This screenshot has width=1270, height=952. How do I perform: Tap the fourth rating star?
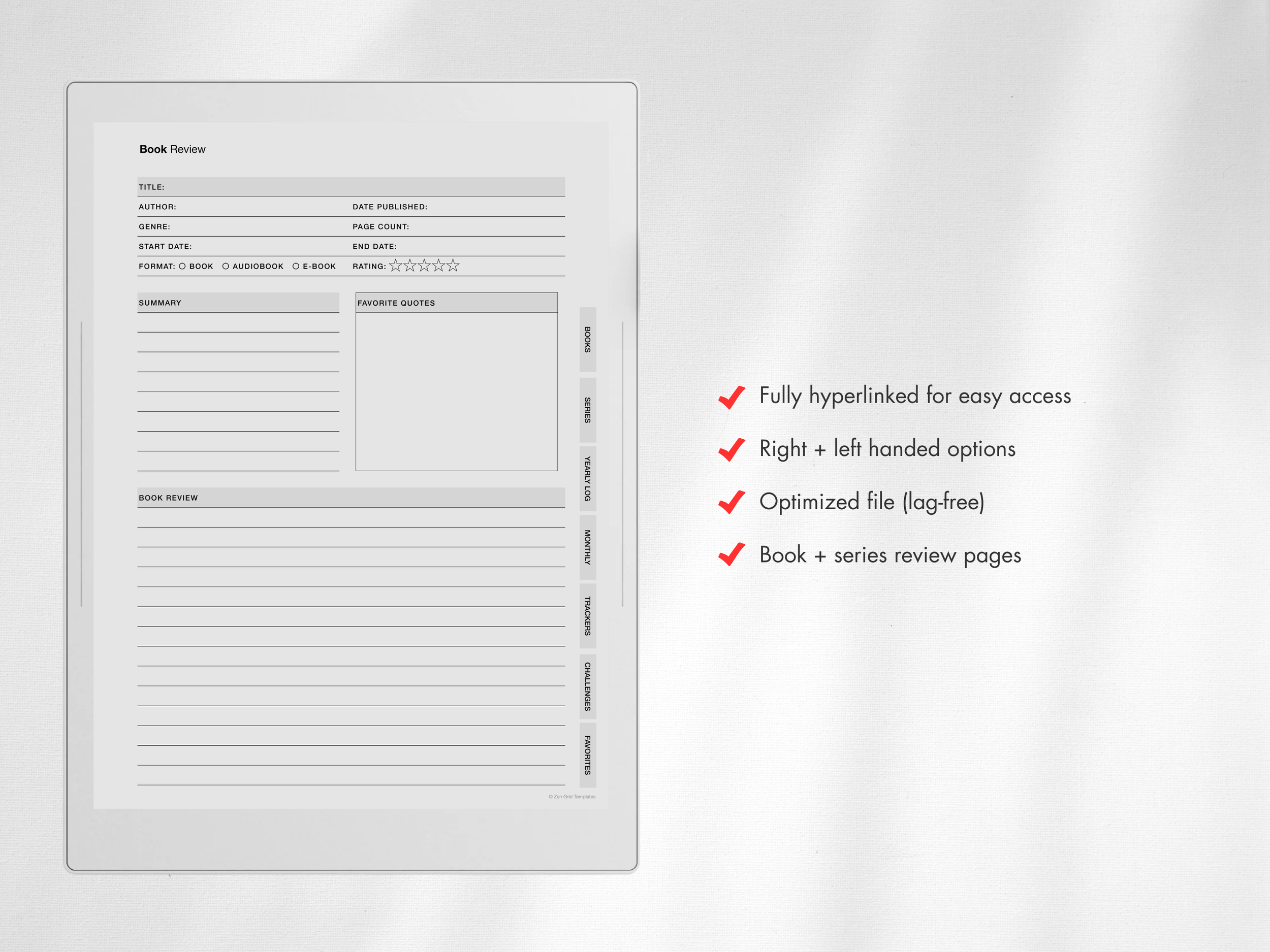tap(438, 265)
